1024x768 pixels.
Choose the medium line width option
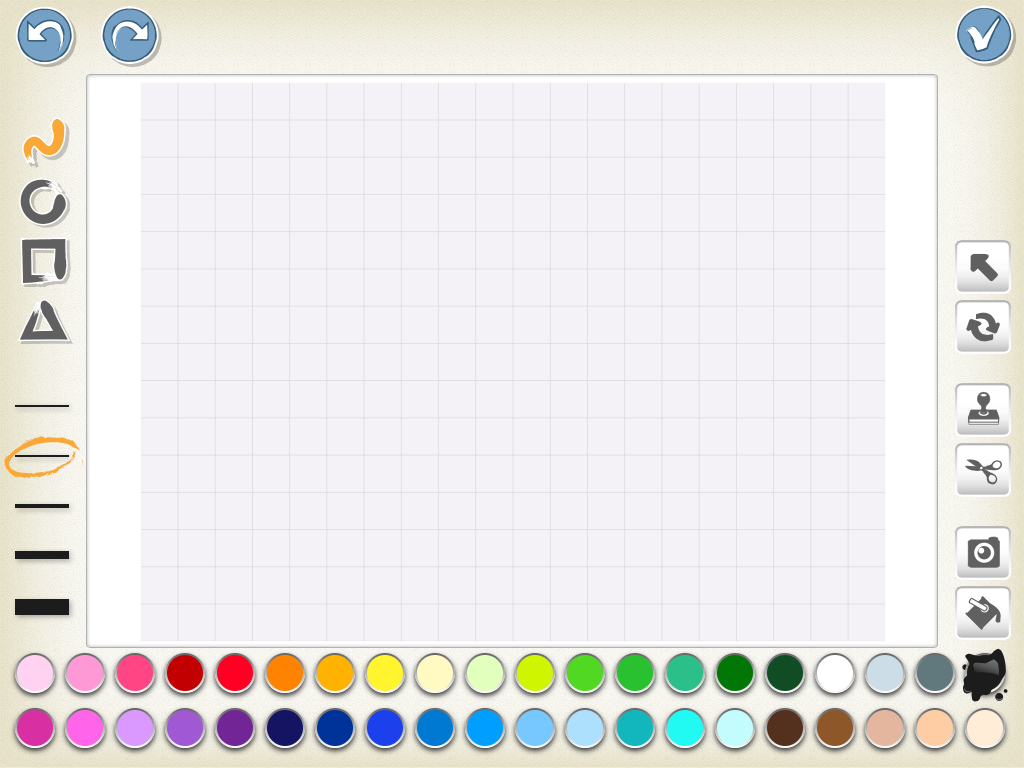click(42, 506)
